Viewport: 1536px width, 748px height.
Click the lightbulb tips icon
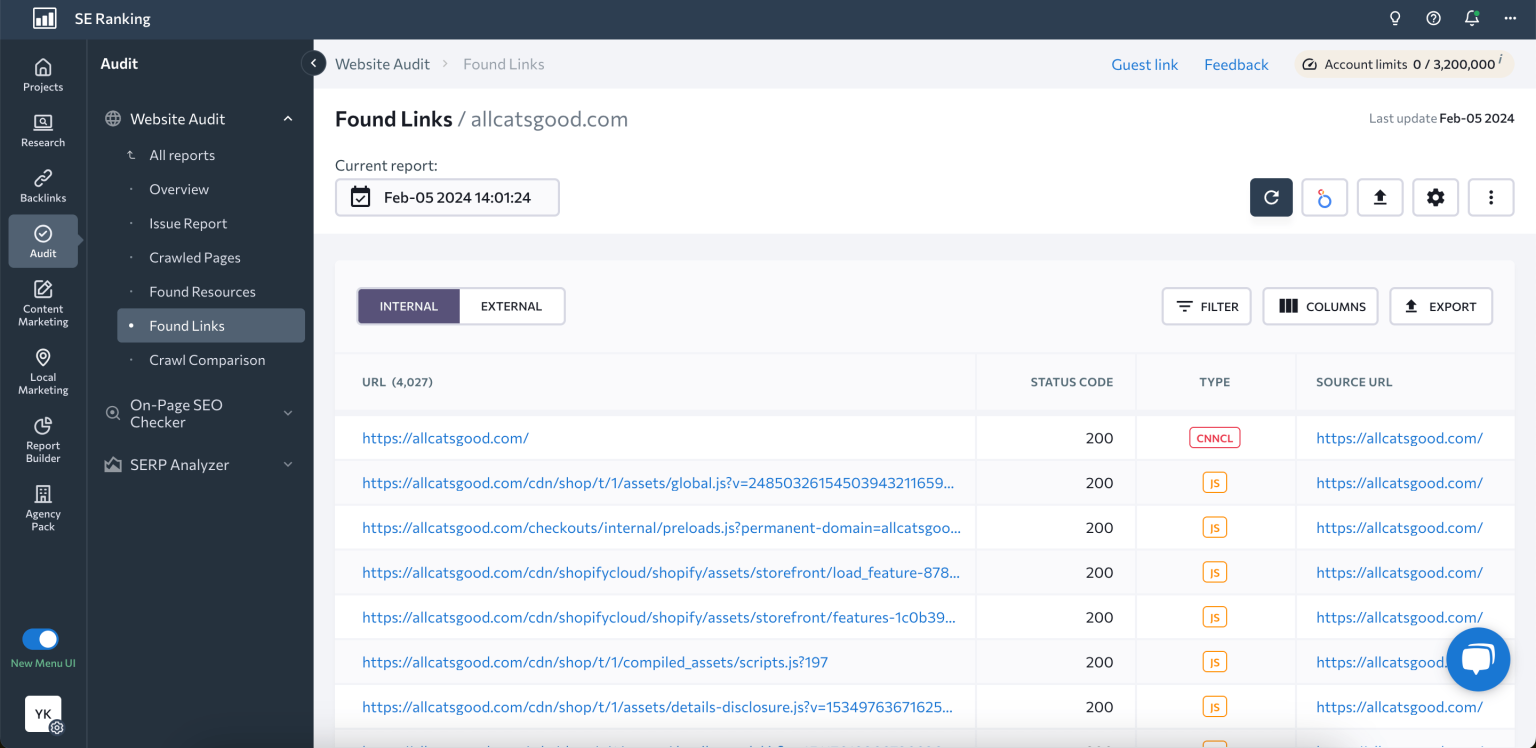coord(1395,19)
